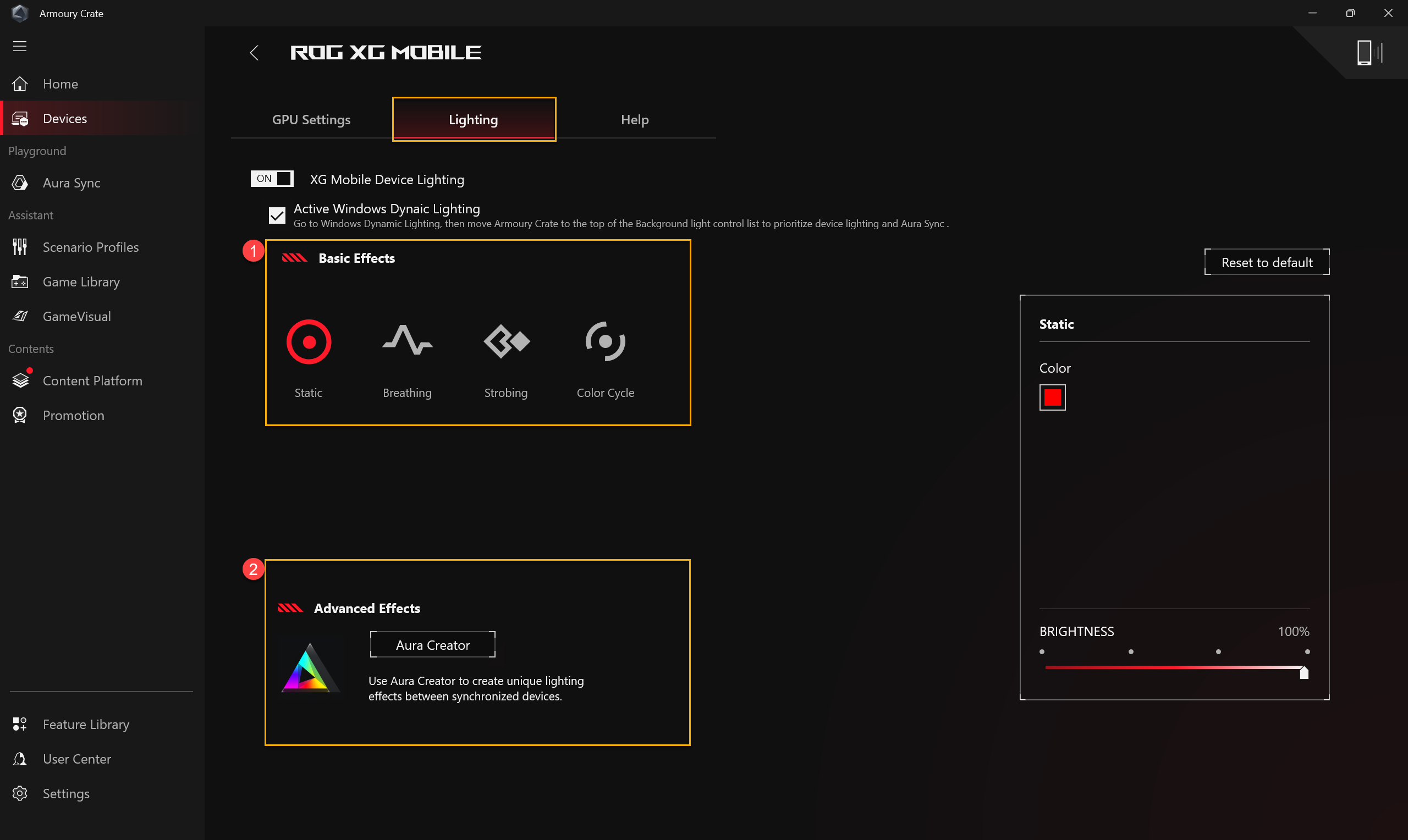This screenshot has height=840, width=1408.
Task: Set brightness to the second dot marker
Action: 1131,651
